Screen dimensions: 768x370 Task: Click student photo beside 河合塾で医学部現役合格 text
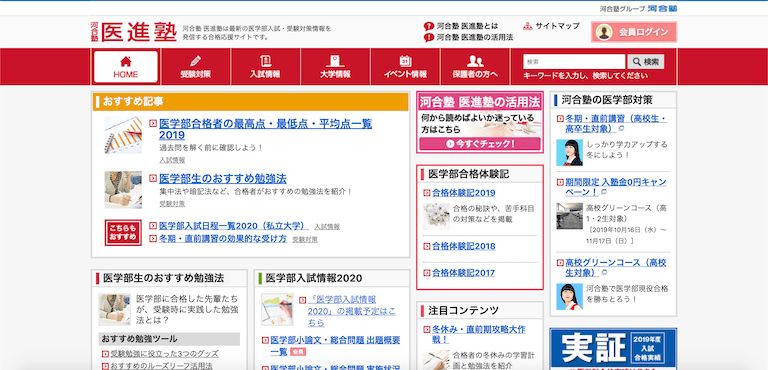click(x=570, y=296)
